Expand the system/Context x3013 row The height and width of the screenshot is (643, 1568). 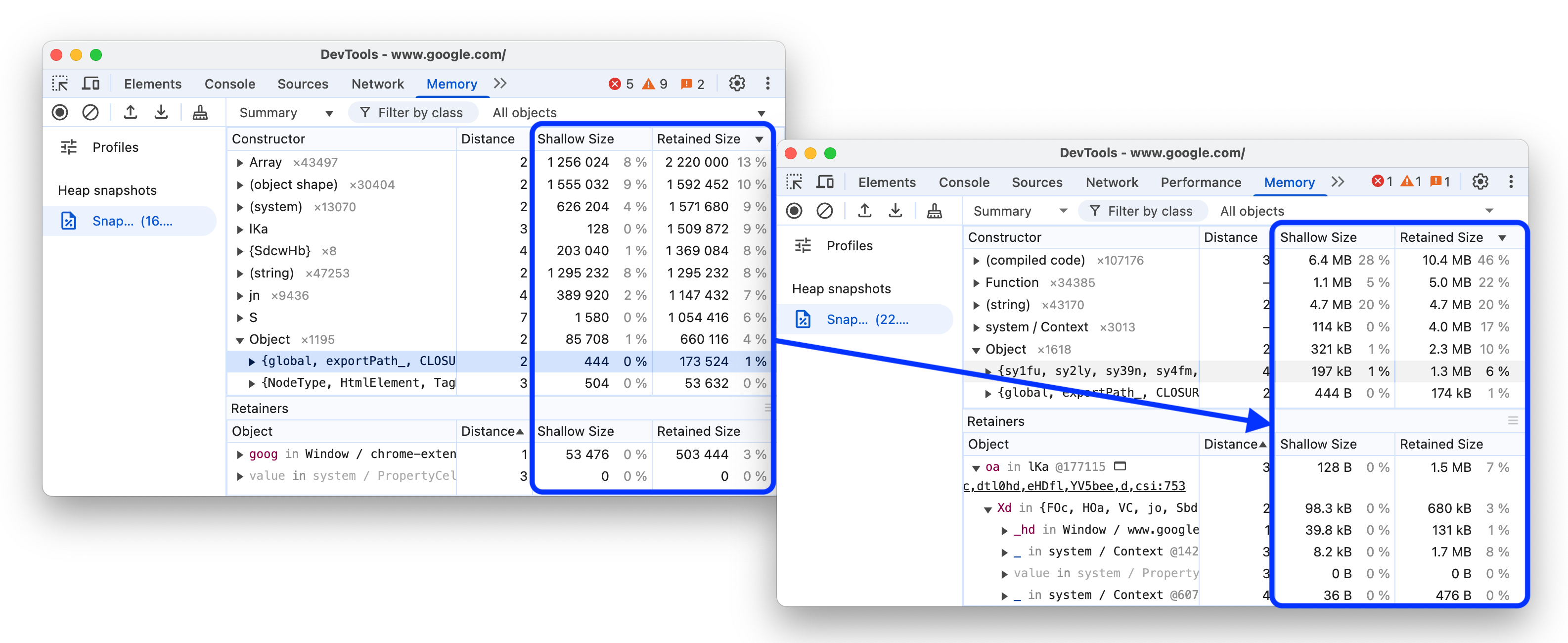(x=975, y=326)
